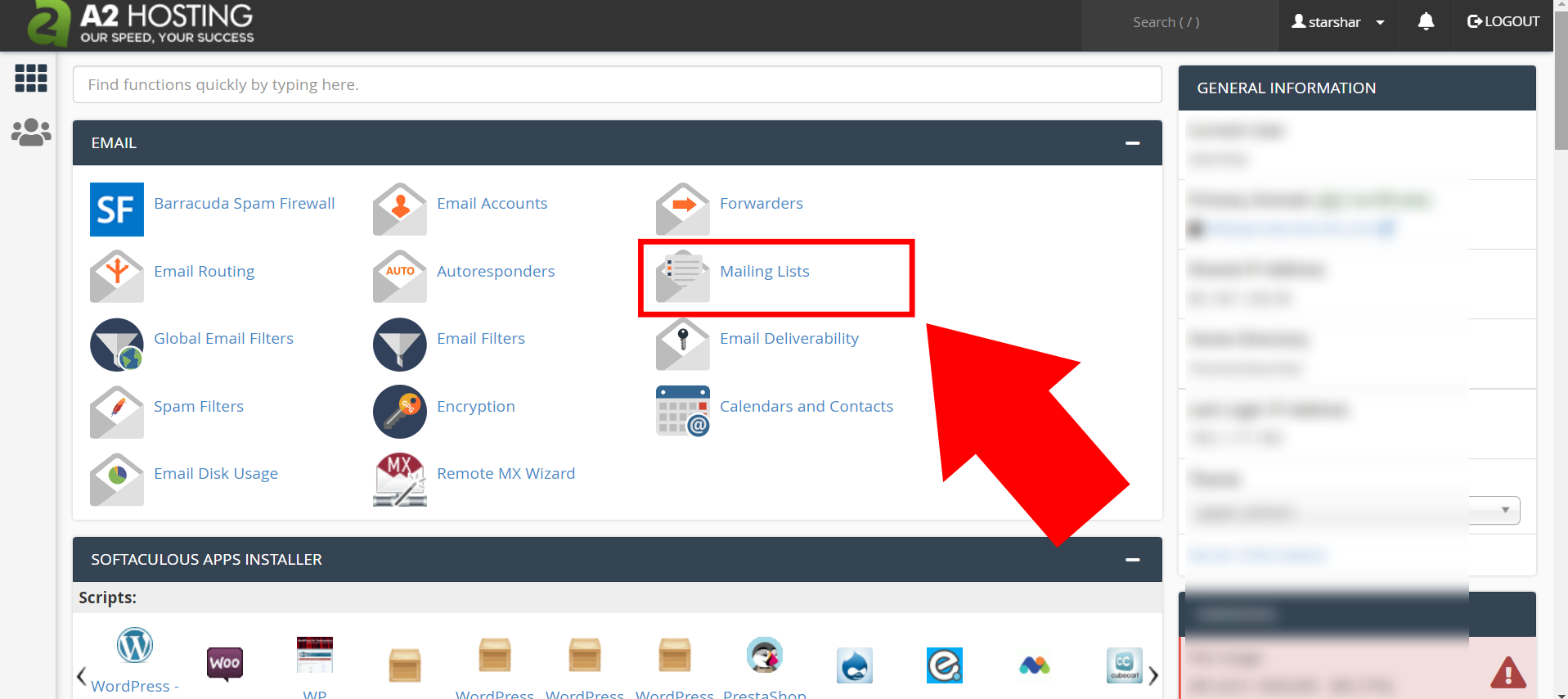Open the Autoresponders link
Screen dimensions: 1568x699
tap(496, 271)
